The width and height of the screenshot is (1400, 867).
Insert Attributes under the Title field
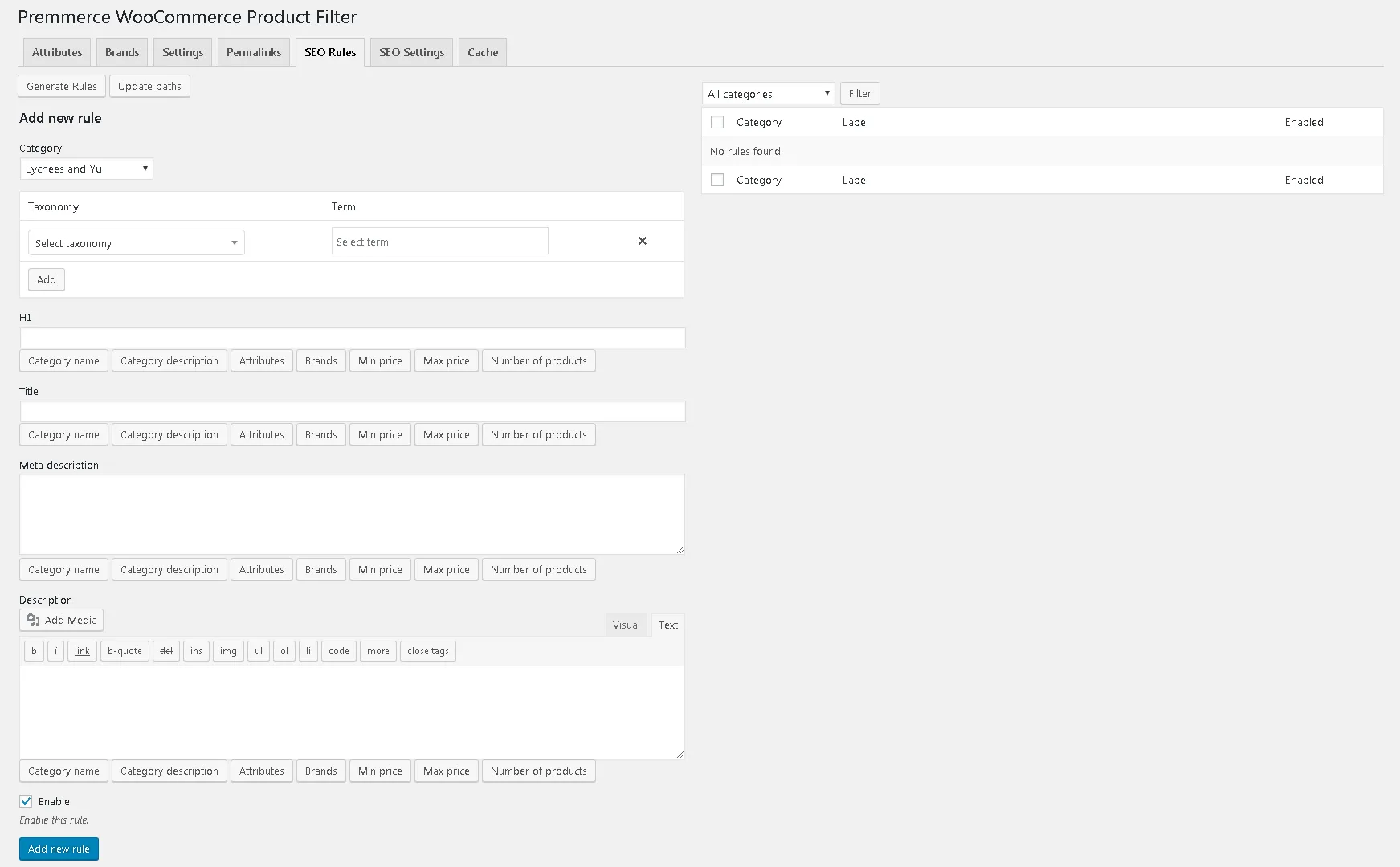pos(262,435)
